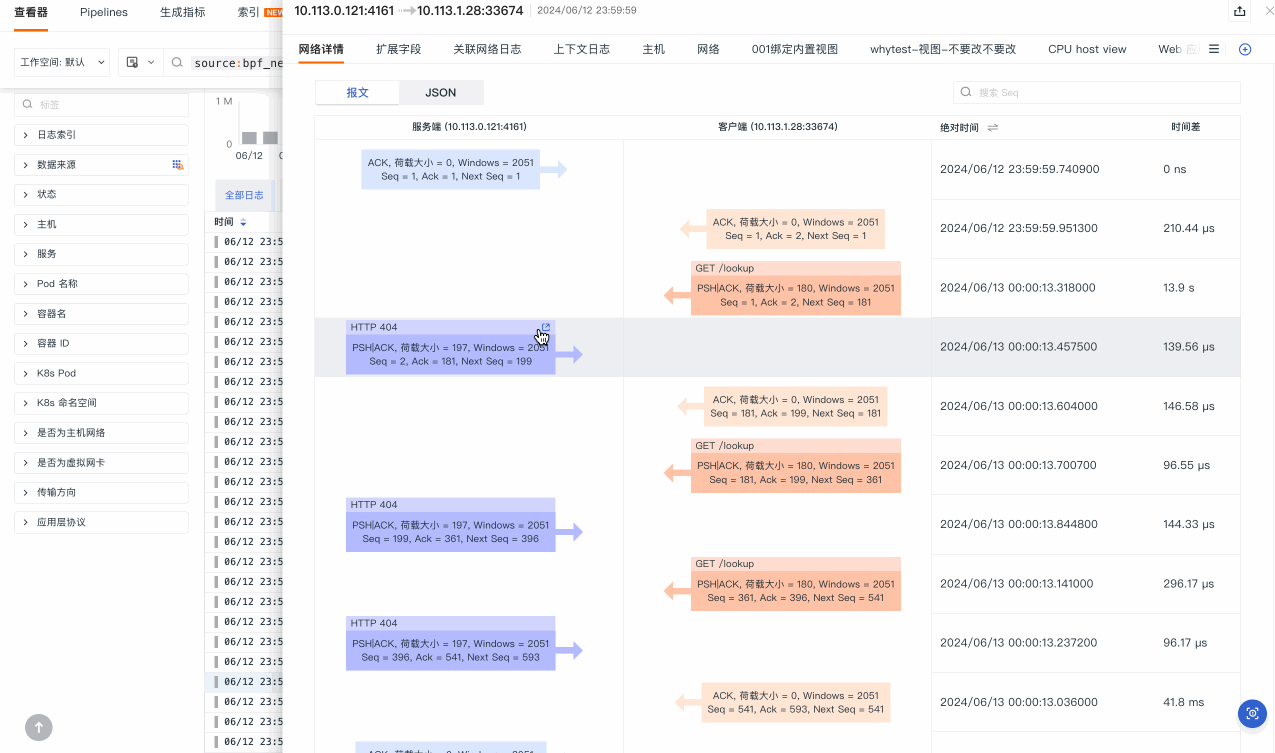Click into the 搜索 Seq input field
This screenshot has height=753, width=1275.
click(1097, 92)
